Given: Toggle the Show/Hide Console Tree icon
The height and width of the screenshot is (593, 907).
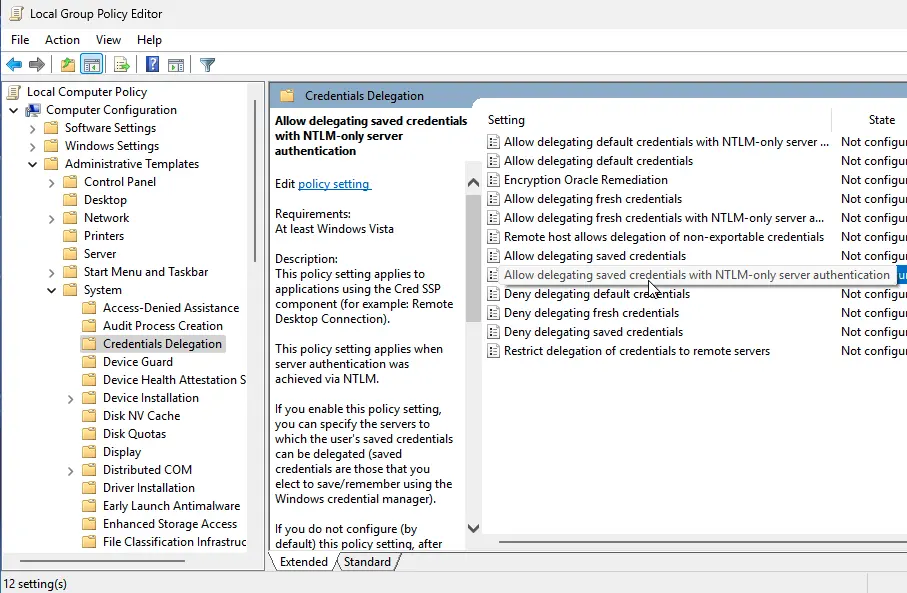Looking at the screenshot, I should coord(91,65).
